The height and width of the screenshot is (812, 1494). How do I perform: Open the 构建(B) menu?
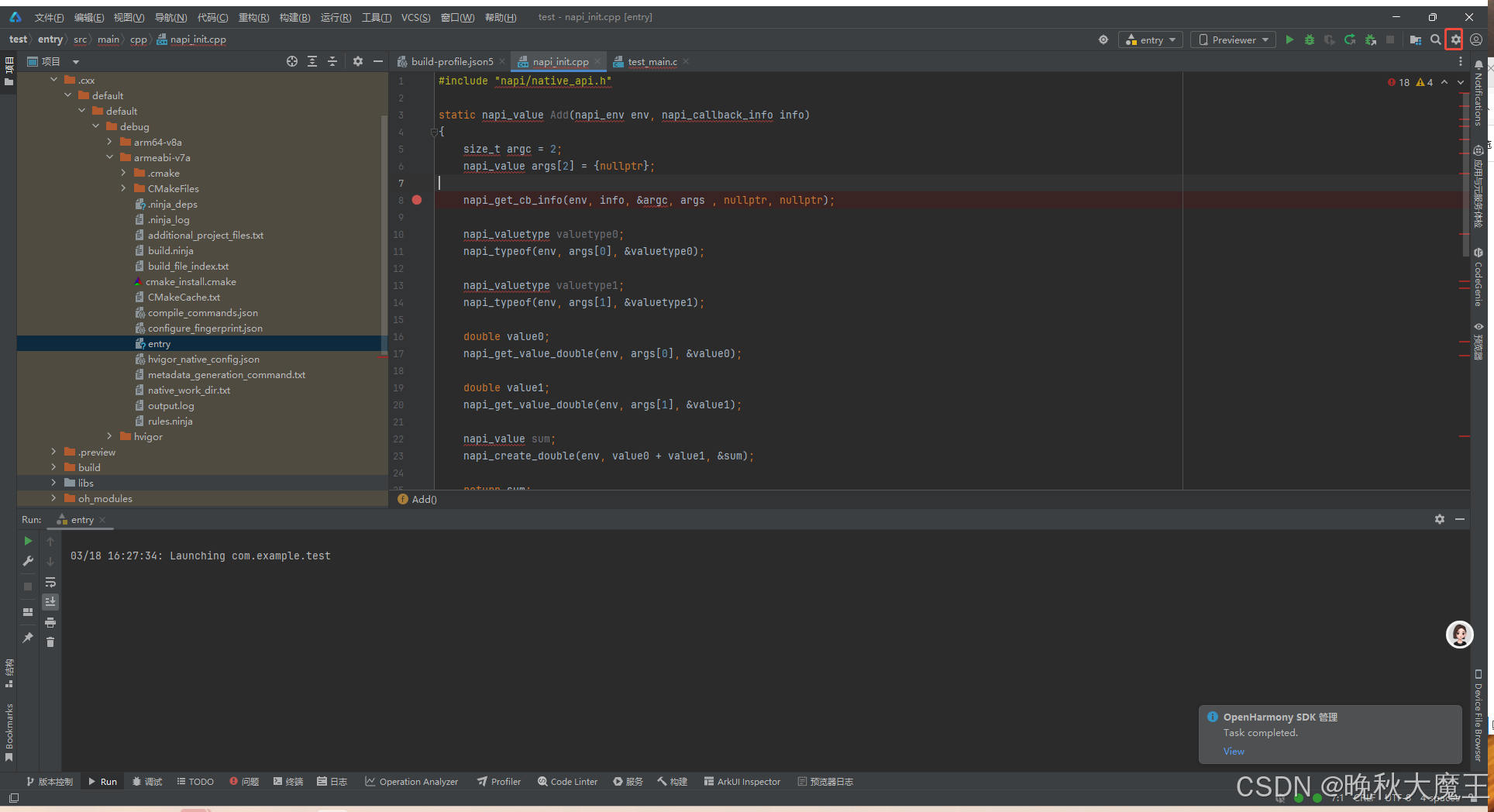tap(294, 17)
